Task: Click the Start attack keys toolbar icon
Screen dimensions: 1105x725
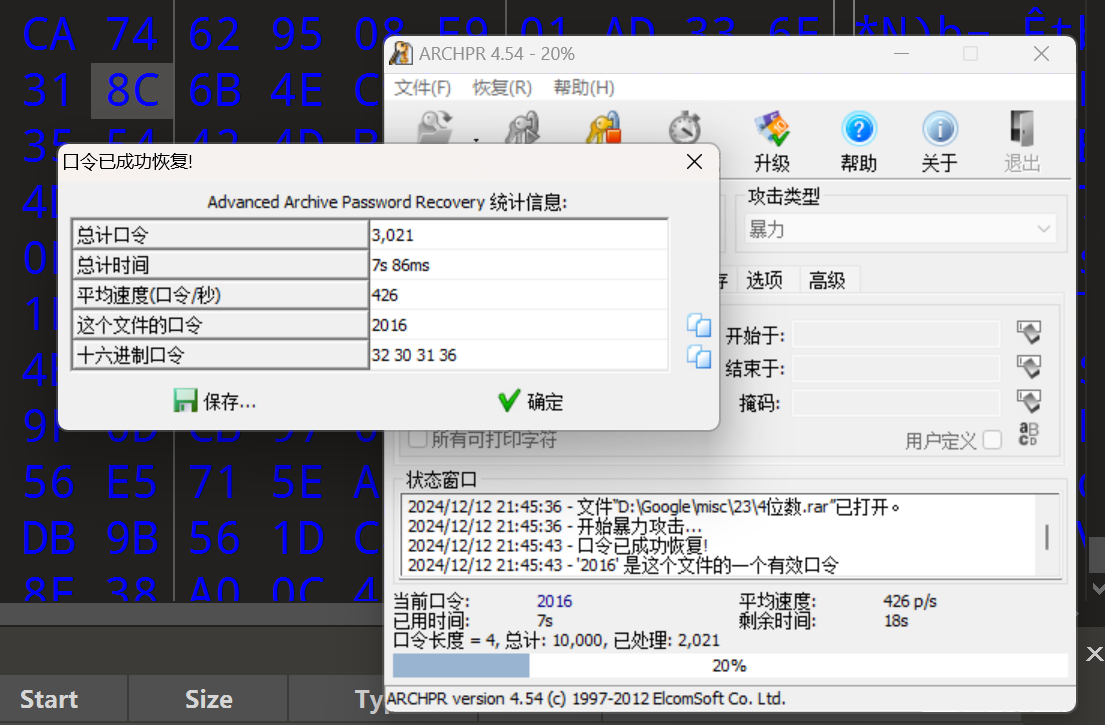Action: click(522, 128)
